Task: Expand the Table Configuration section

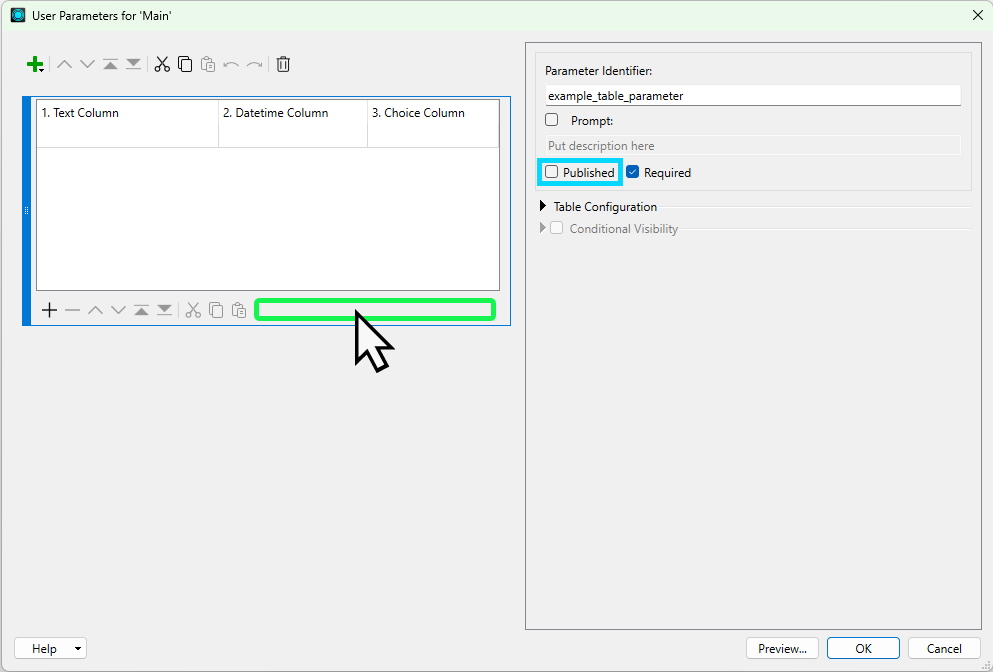Action: [x=543, y=207]
